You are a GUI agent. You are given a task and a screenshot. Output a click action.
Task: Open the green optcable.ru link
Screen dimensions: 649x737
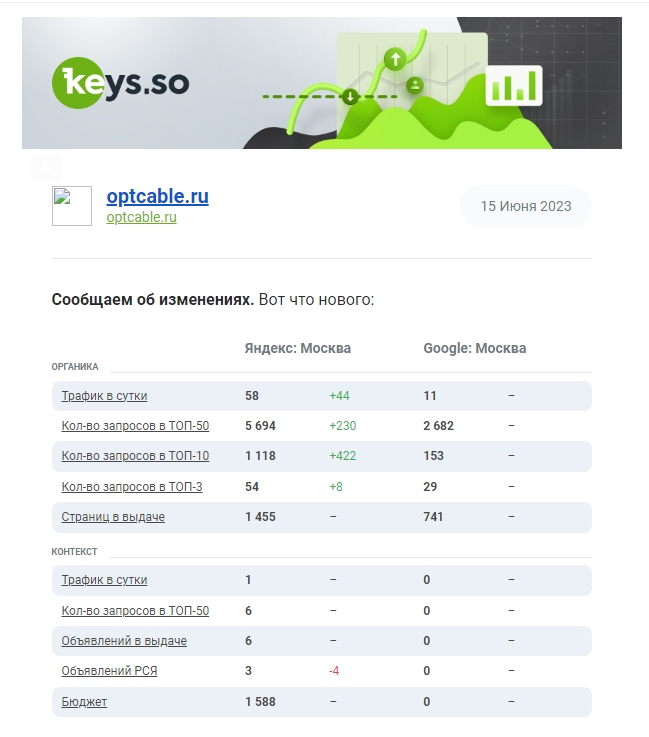click(x=141, y=217)
